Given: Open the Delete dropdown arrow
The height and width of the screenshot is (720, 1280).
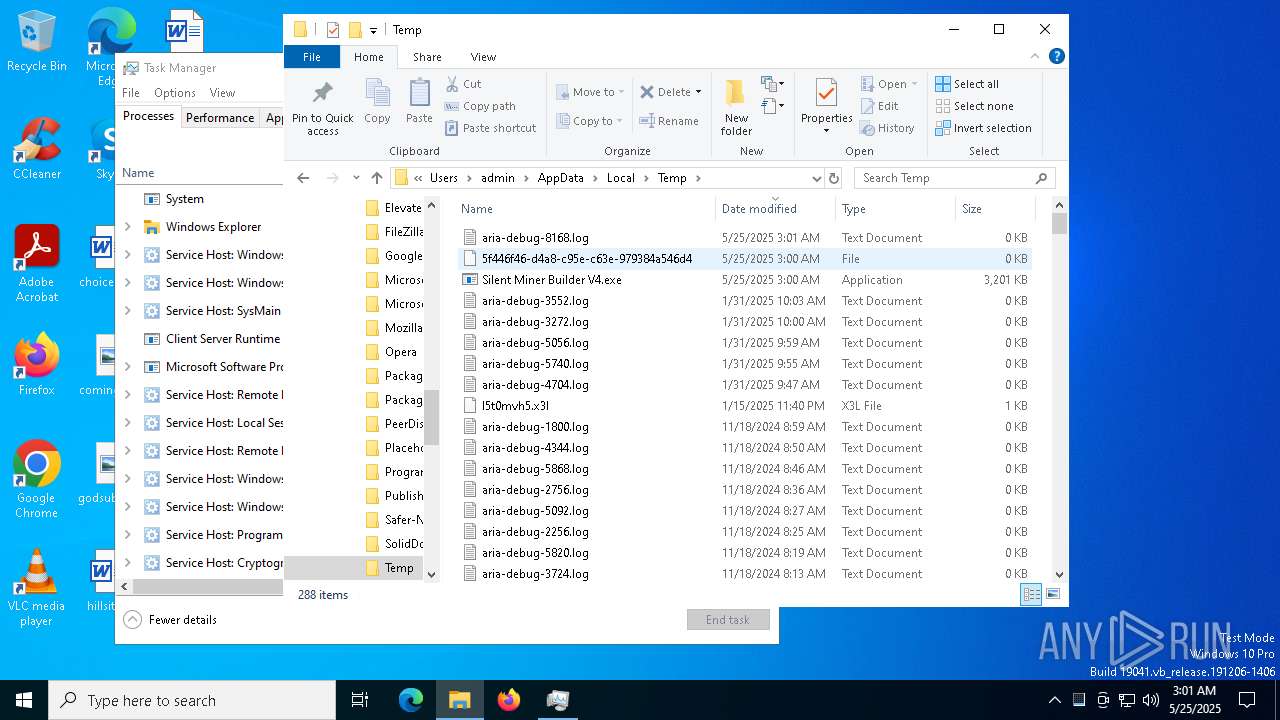Looking at the screenshot, I should (698, 92).
